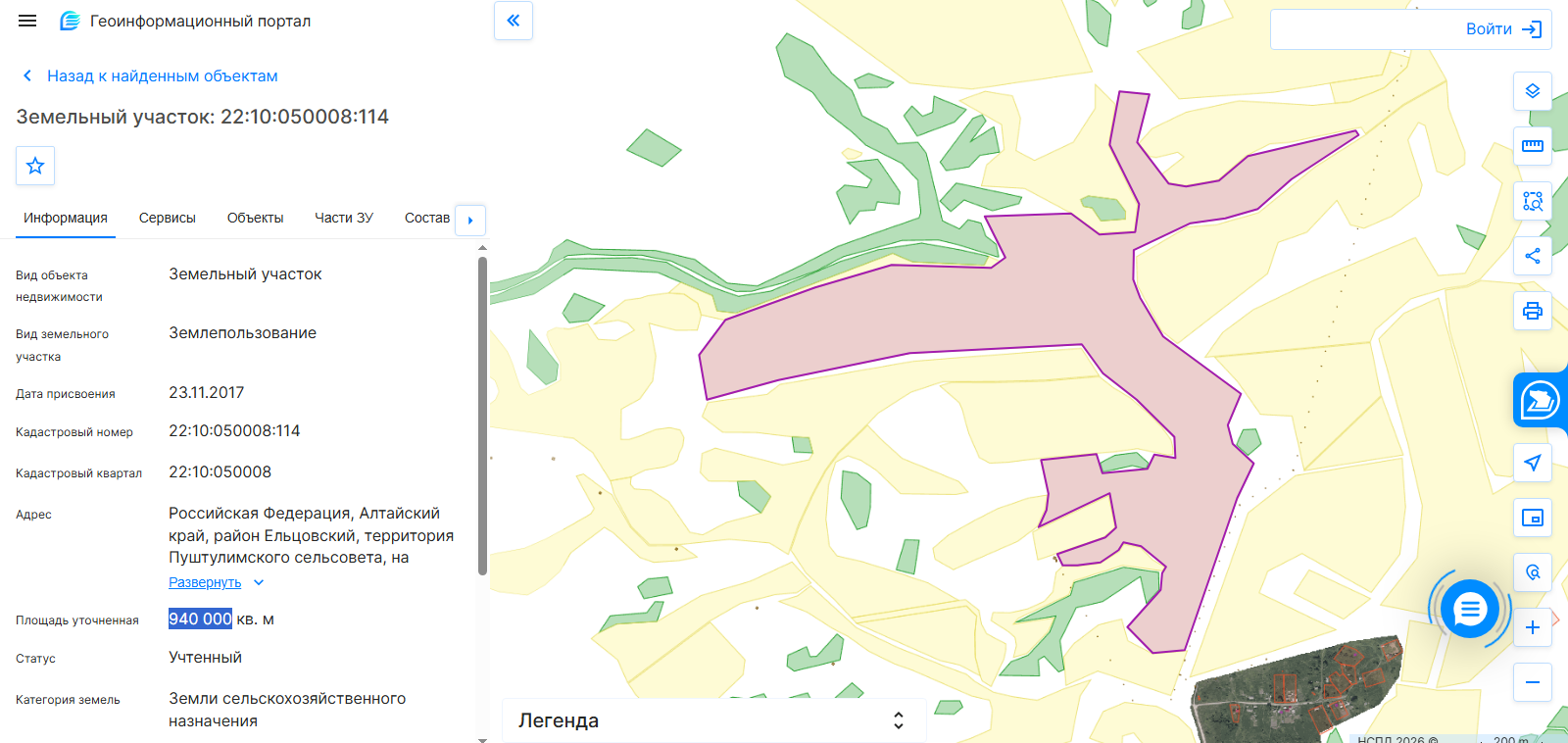Show more tabs with right arrow
The image size is (1568, 743).
(470, 220)
